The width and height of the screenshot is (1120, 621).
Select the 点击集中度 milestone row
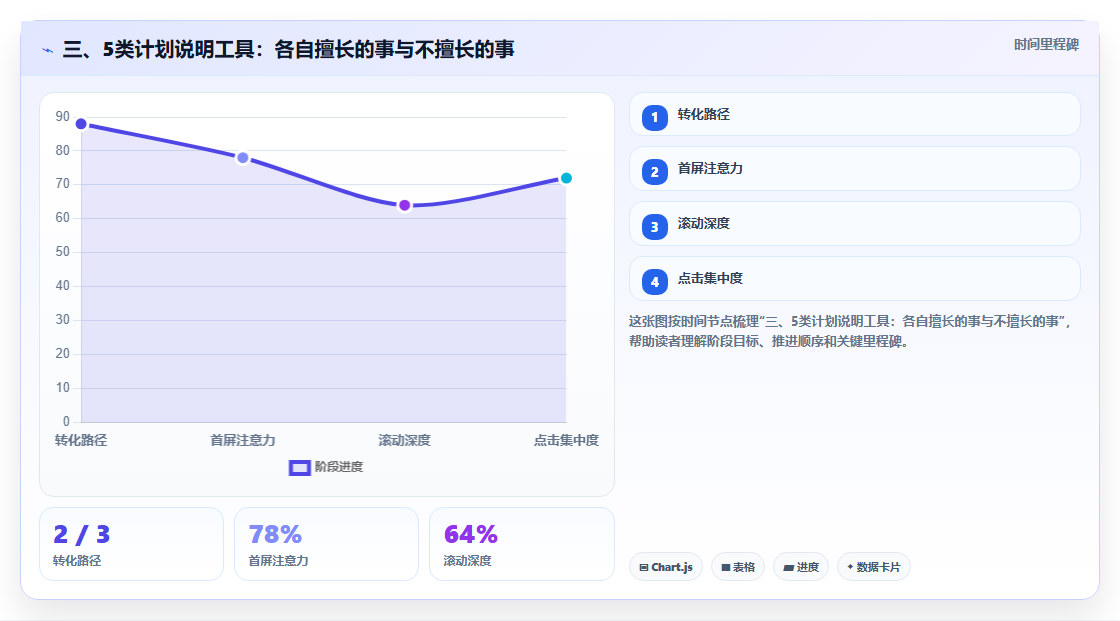click(x=854, y=279)
